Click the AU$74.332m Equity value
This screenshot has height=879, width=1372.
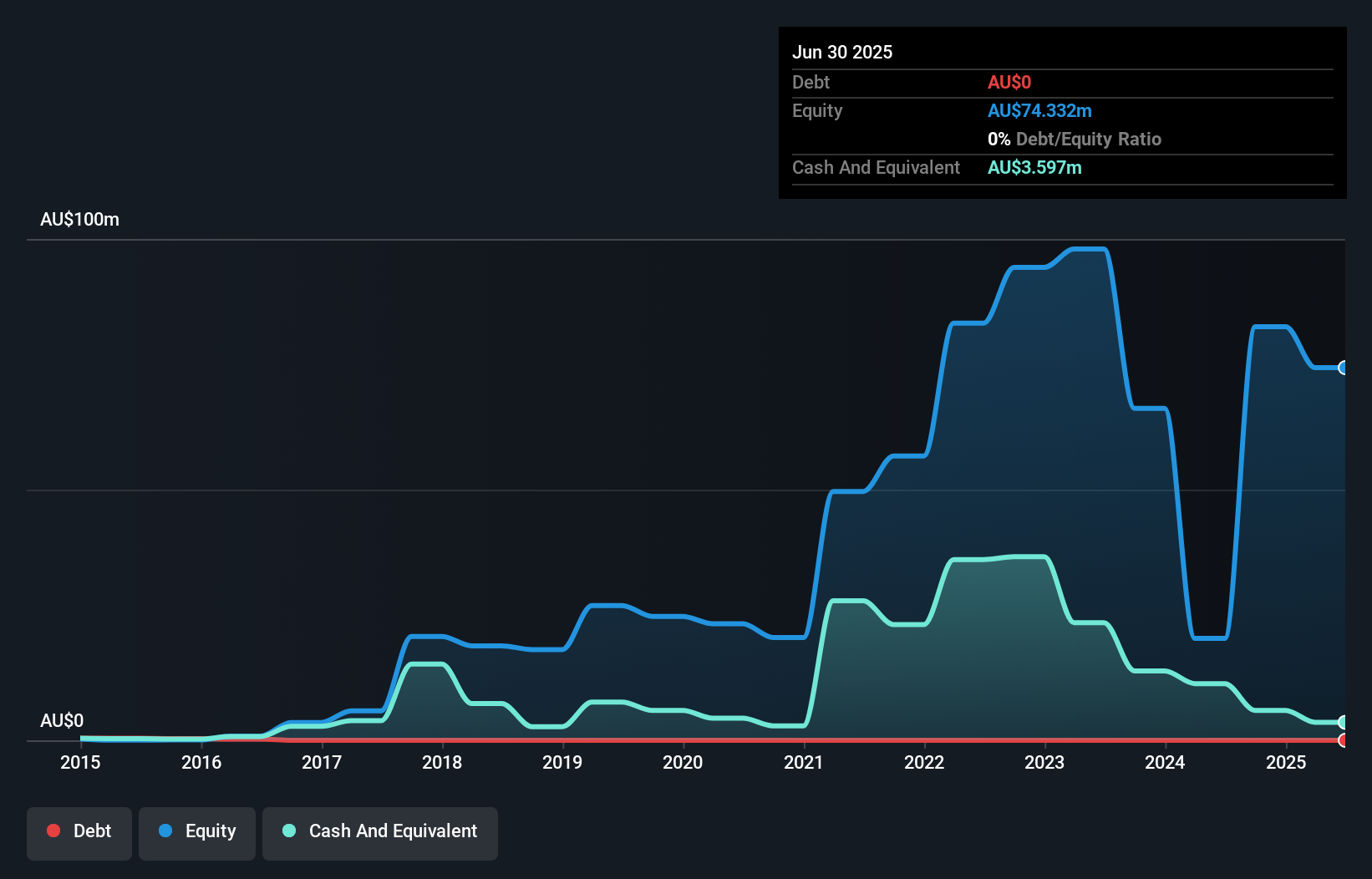pyautogui.click(x=1039, y=110)
